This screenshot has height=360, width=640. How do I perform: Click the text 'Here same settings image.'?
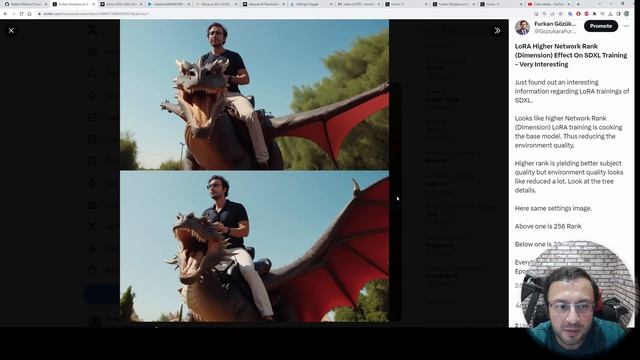tap(553, 208)
